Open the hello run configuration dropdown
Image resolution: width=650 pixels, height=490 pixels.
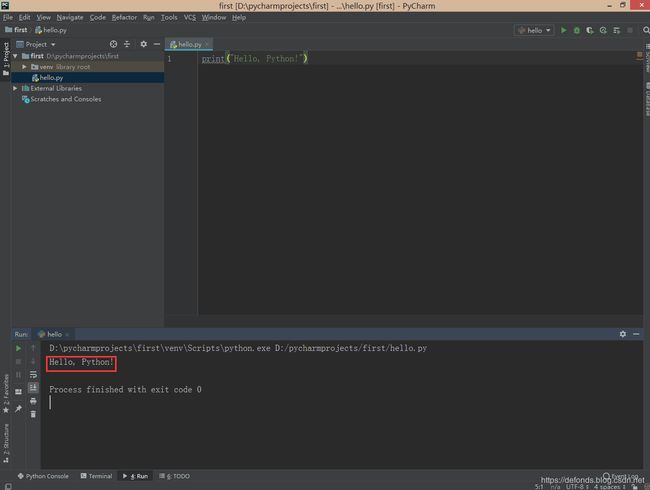tap(534, 30)
